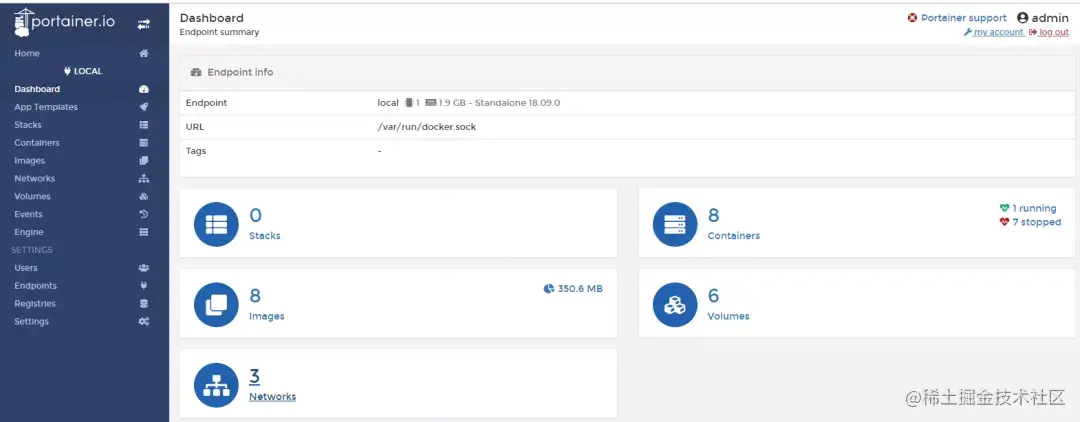
Task: Click the Registries database icon in sidebar
Action: (144, 304)
